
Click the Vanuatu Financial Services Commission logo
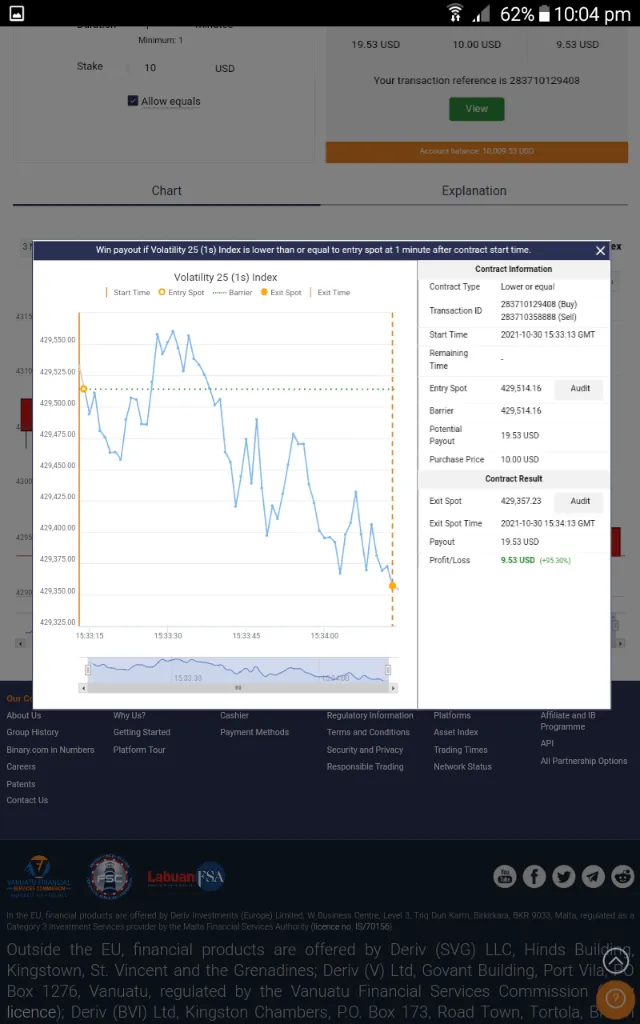tap(38, 876)
